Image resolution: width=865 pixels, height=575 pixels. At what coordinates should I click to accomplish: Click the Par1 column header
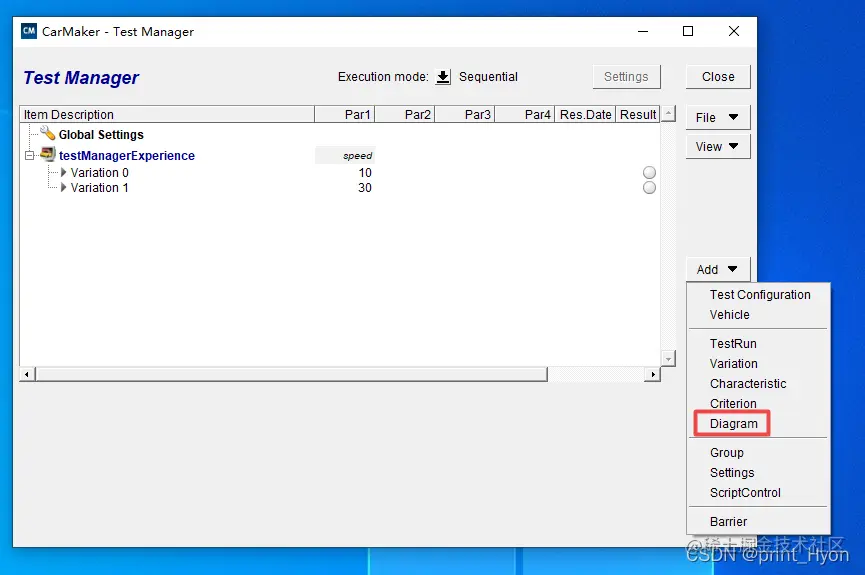[x=345, y=114]
